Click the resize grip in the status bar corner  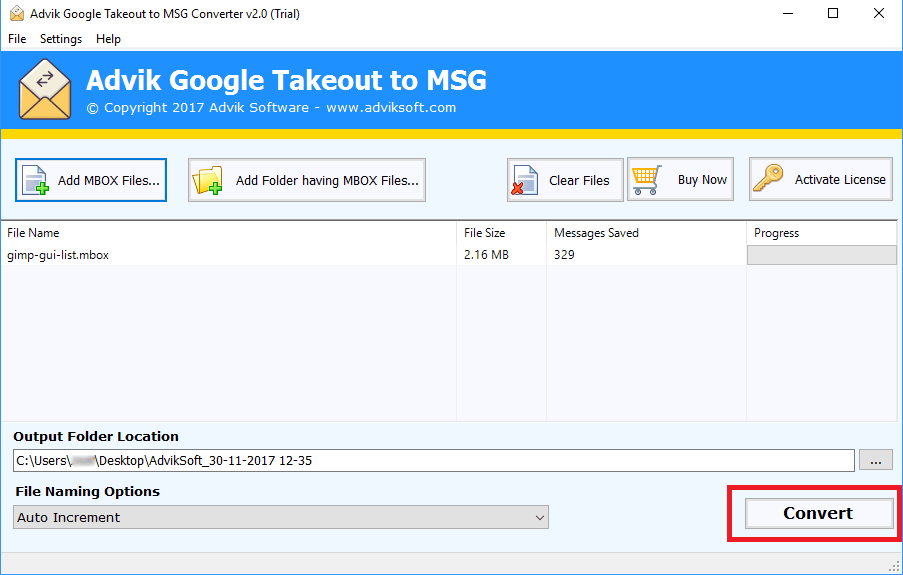coord(894,565)
